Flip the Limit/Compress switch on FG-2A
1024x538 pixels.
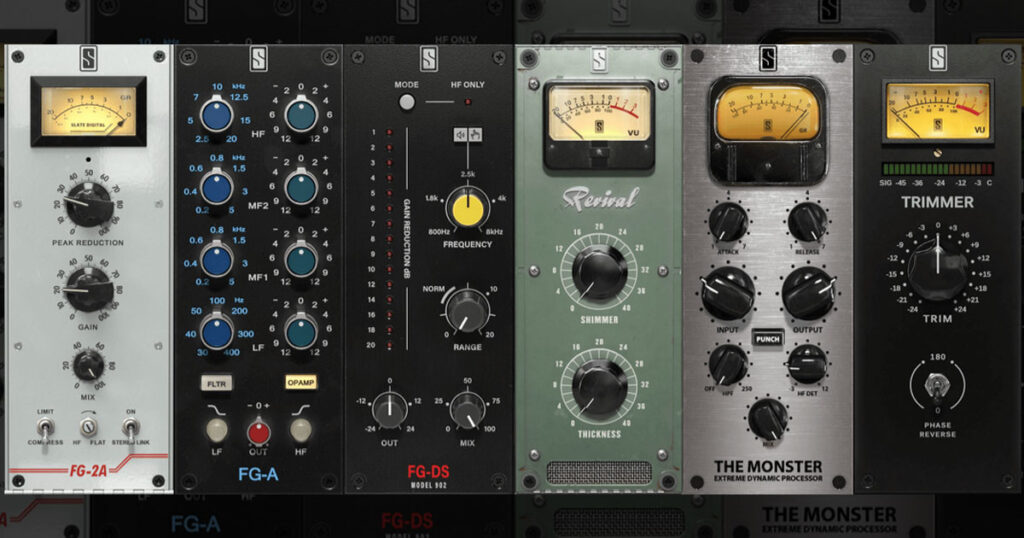click(x=46, y=429)
